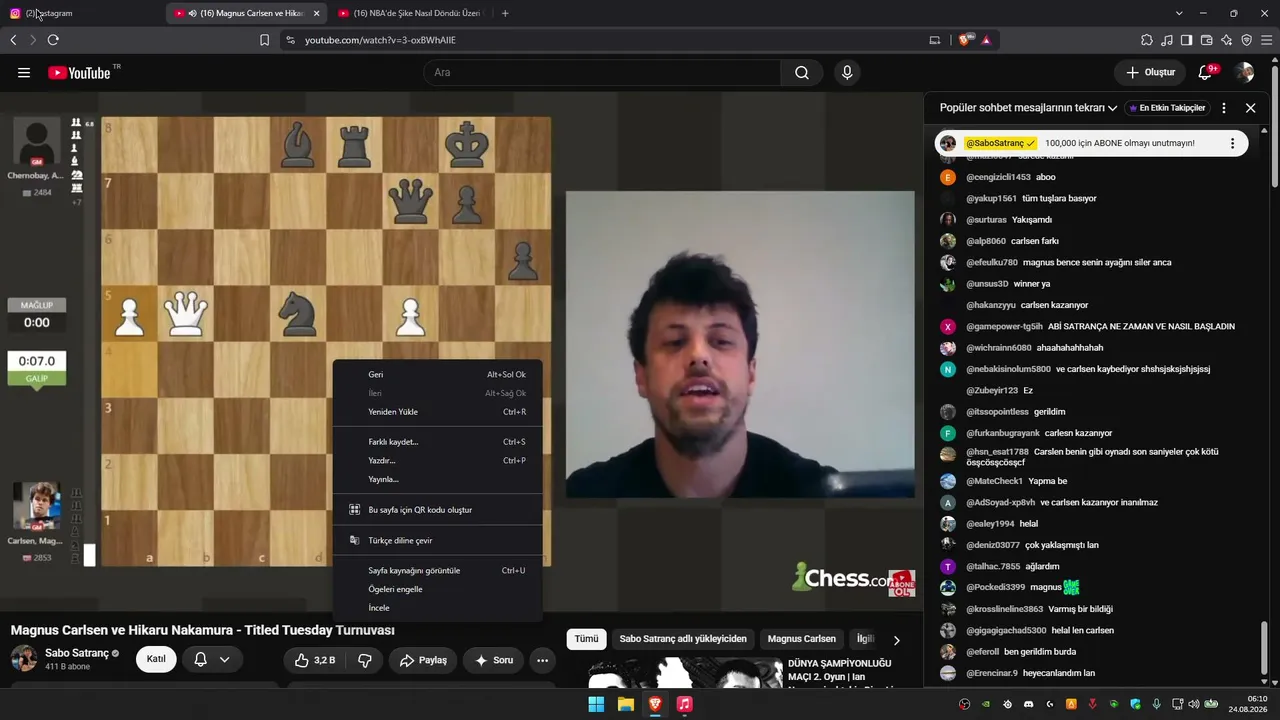Share the video with 'Paylaş'
The image size is (1280, 720).
click(x=423, y=660)
